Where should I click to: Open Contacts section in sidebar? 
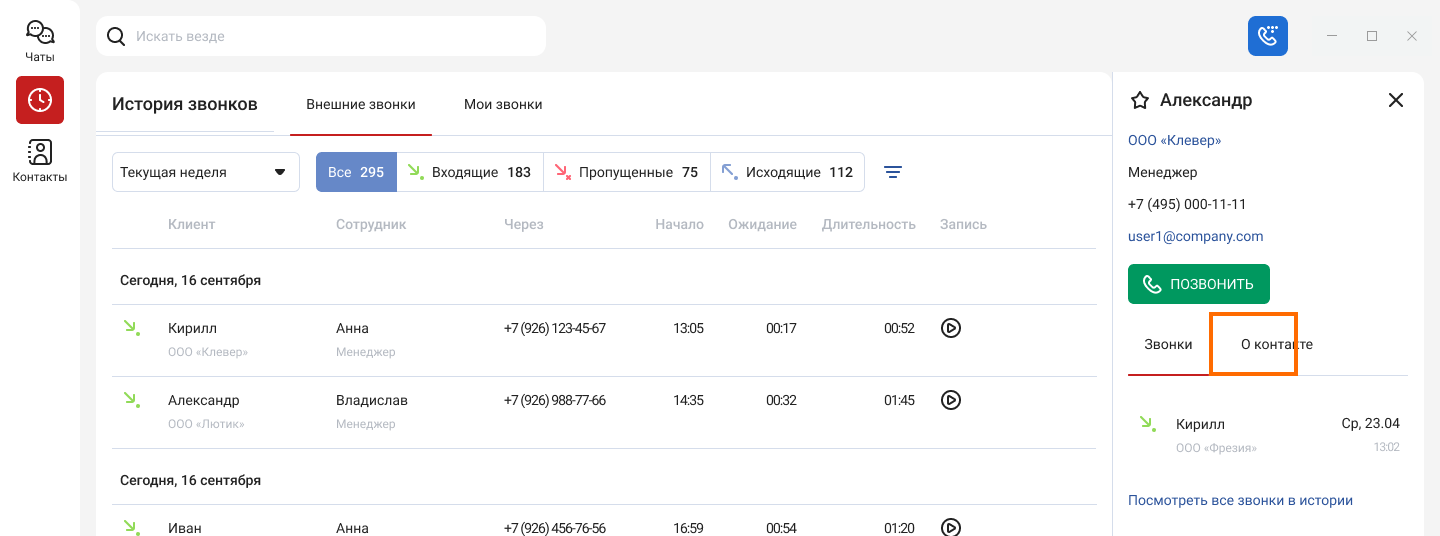tap(40, 160)
